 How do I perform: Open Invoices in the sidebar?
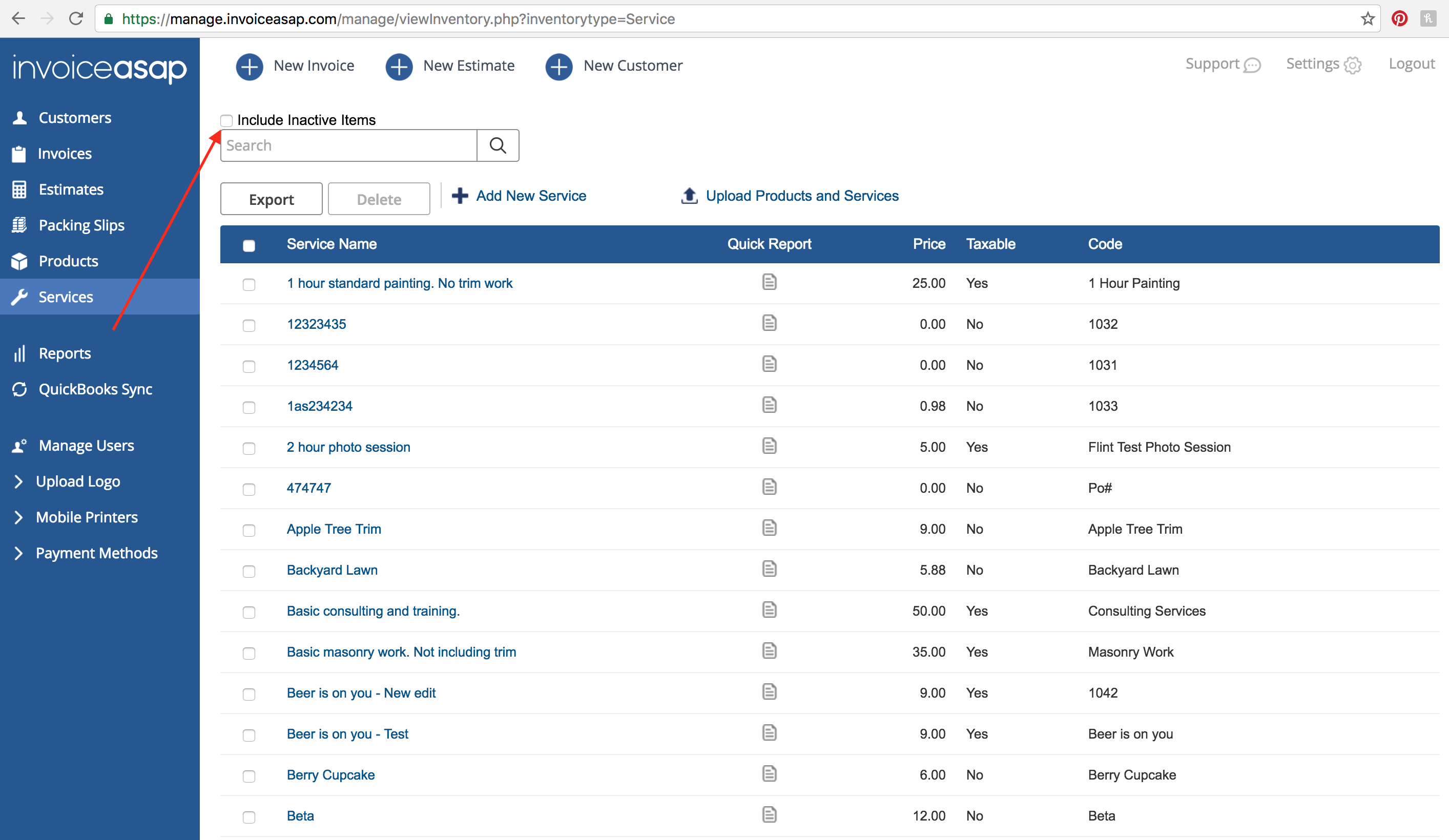65,154
